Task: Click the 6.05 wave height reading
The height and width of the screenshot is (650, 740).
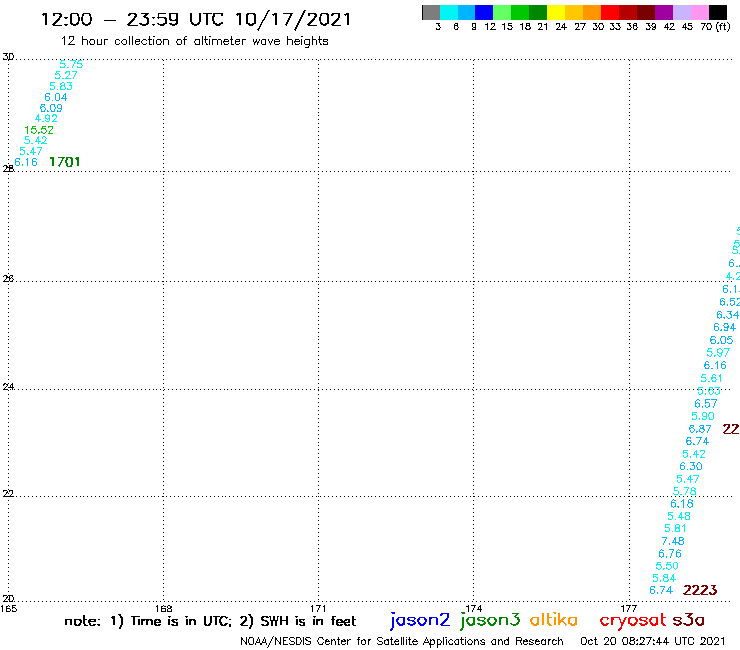Action: coord(721,340)
